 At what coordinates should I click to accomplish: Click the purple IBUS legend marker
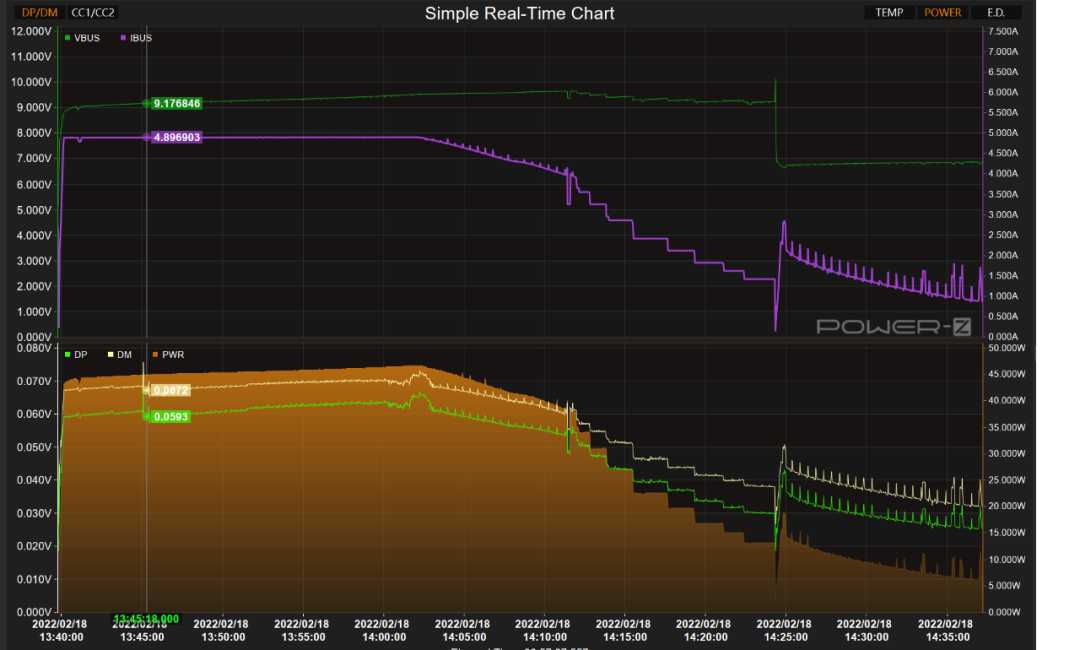123,38
